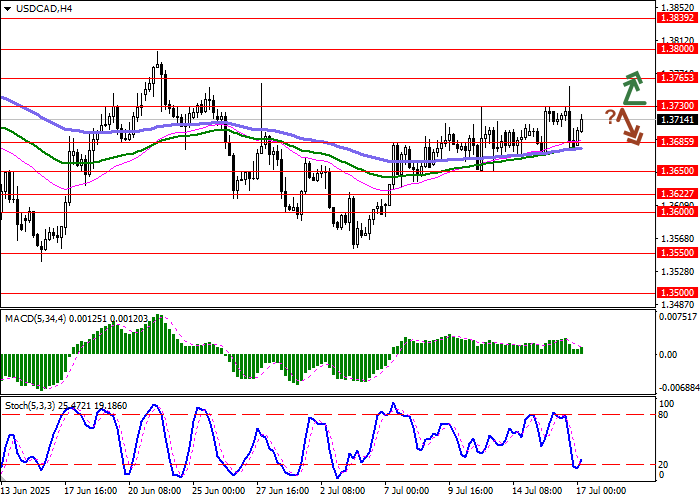Click the MACD(5,34,4) indicator label
This screenshot has height=500, width=700.
pyautogui.click(x=40, y=318)
